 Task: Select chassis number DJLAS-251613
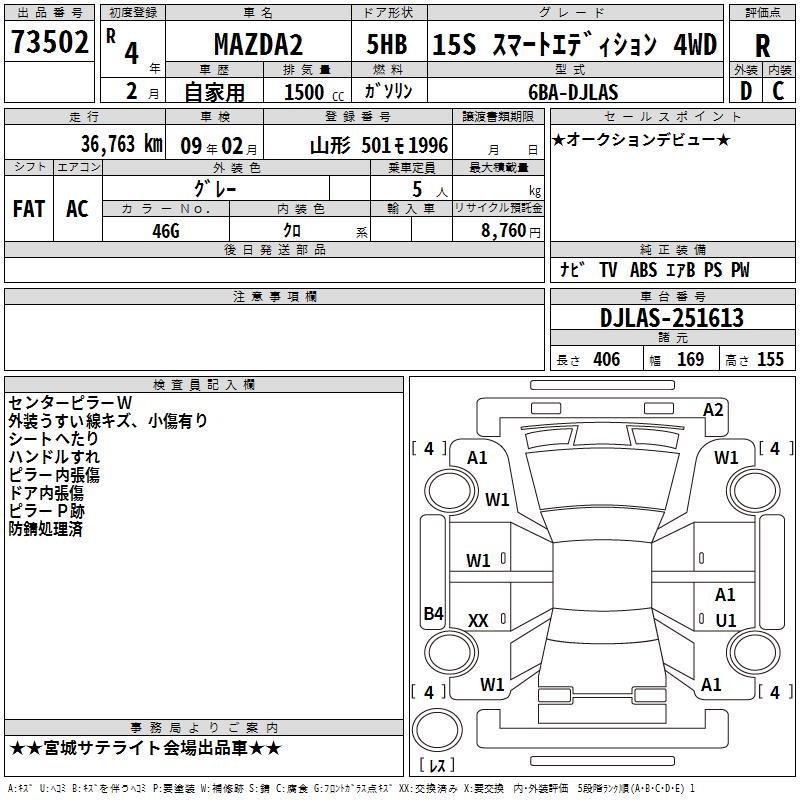[x=671, y=318]
